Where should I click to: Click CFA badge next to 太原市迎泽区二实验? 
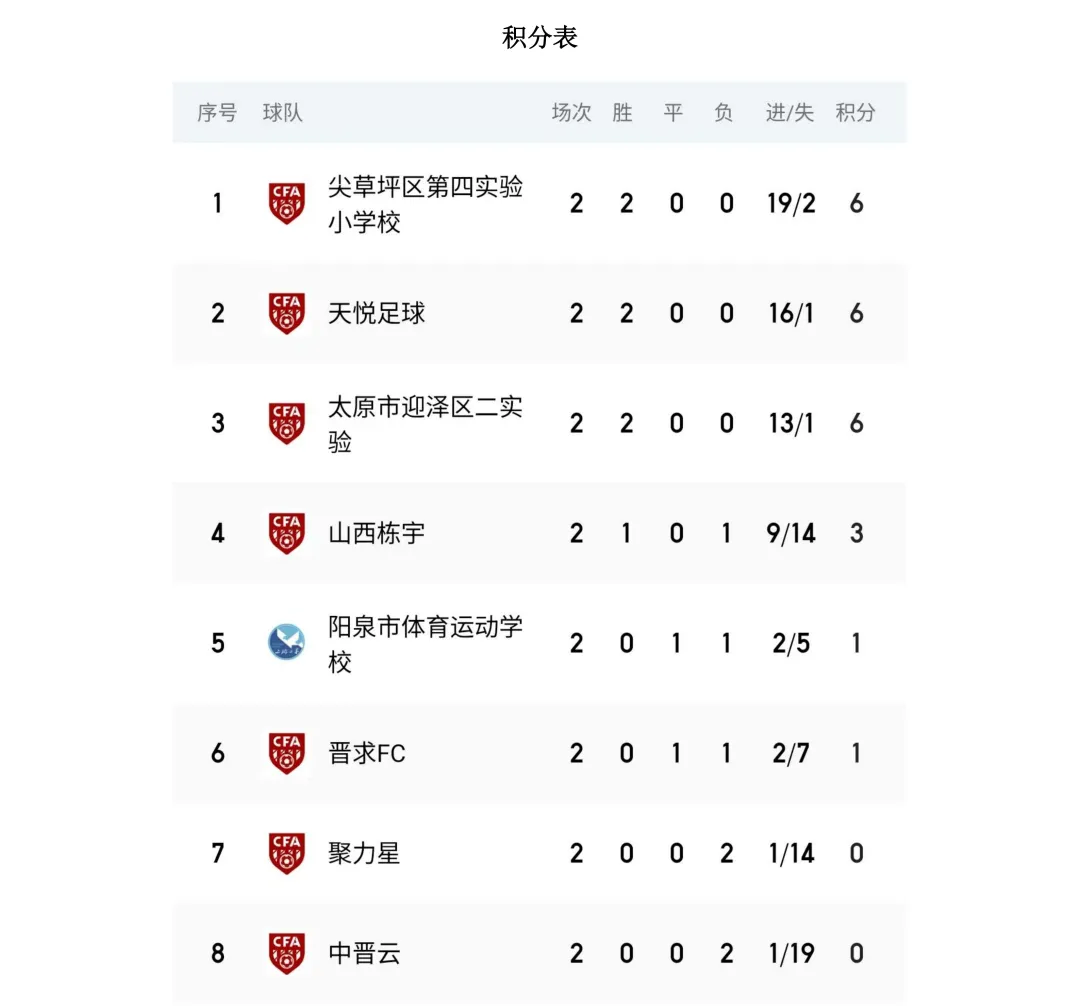(x=287, y=423)
